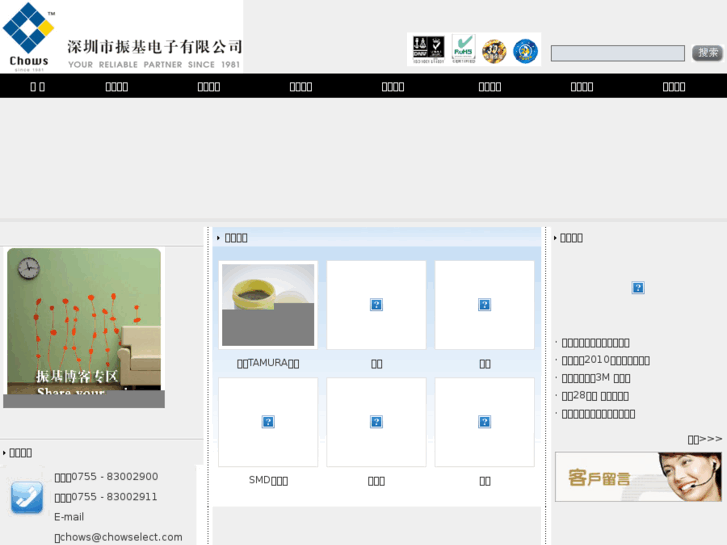This screenshot has height=545, width=727.
Task: Click the fax number 0755 - 83002911
Action: tap(115, 497)
